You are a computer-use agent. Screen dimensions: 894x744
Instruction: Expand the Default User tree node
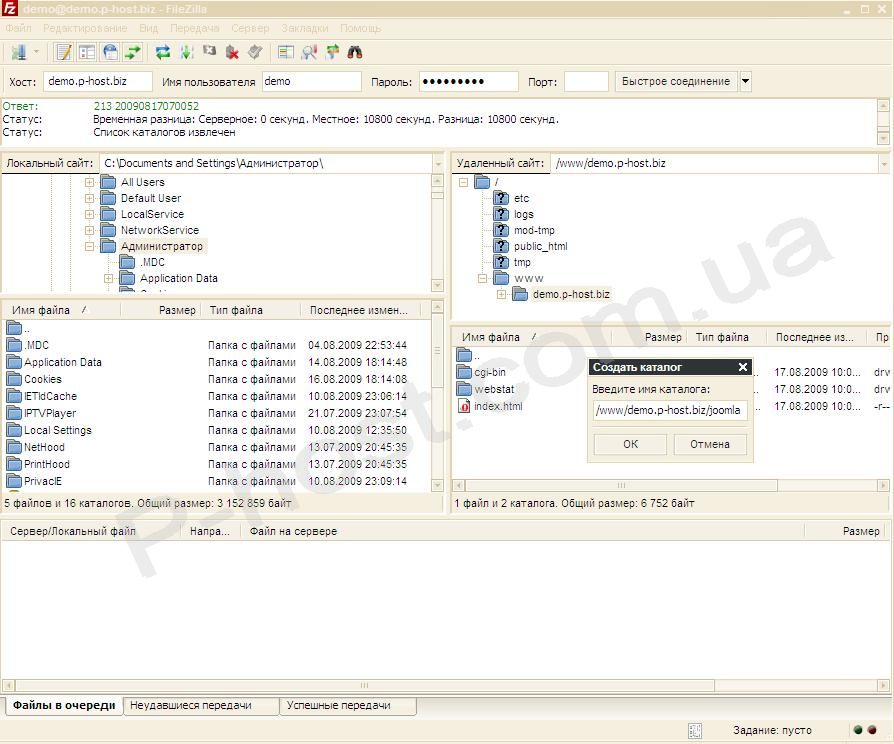90,198
